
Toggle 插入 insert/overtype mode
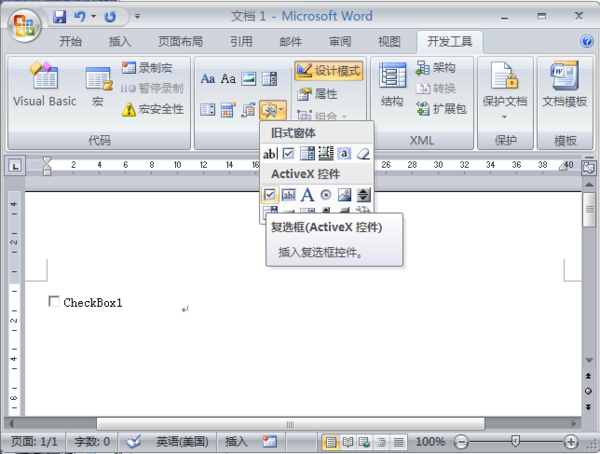coord(236,442)
